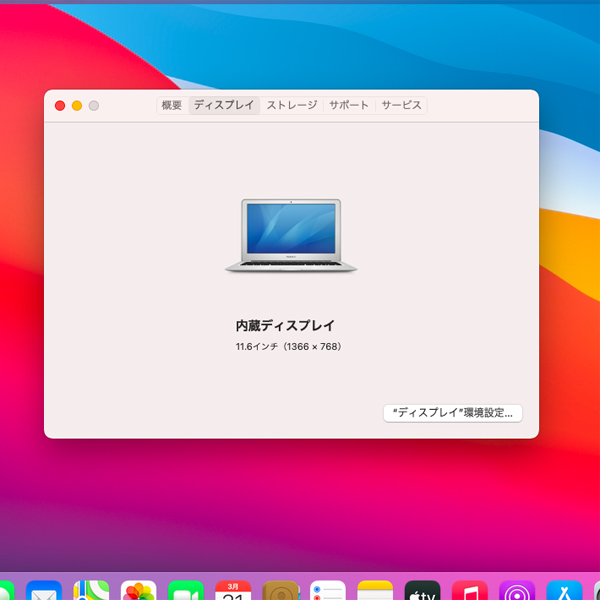Open the Notes app icon

pos(375,591)
